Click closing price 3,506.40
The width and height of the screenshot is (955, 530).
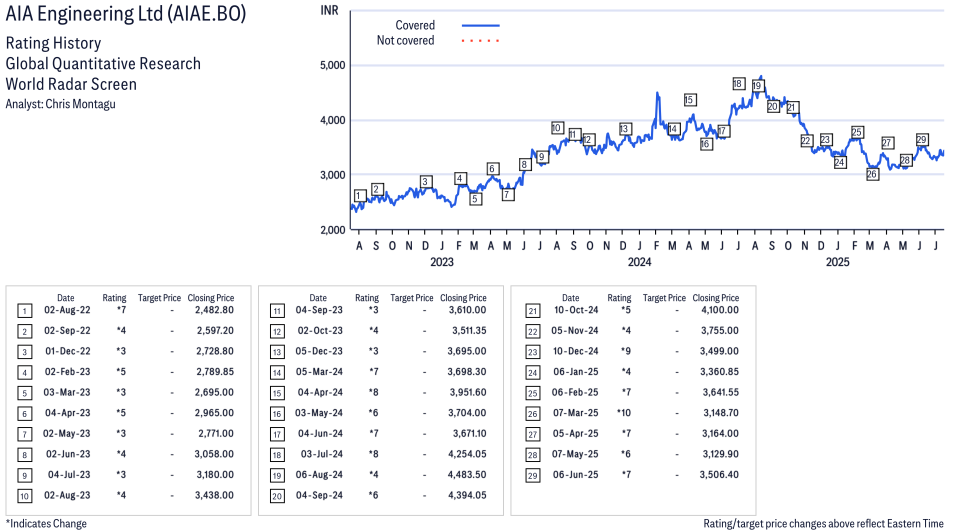click(x=719, y=475)
